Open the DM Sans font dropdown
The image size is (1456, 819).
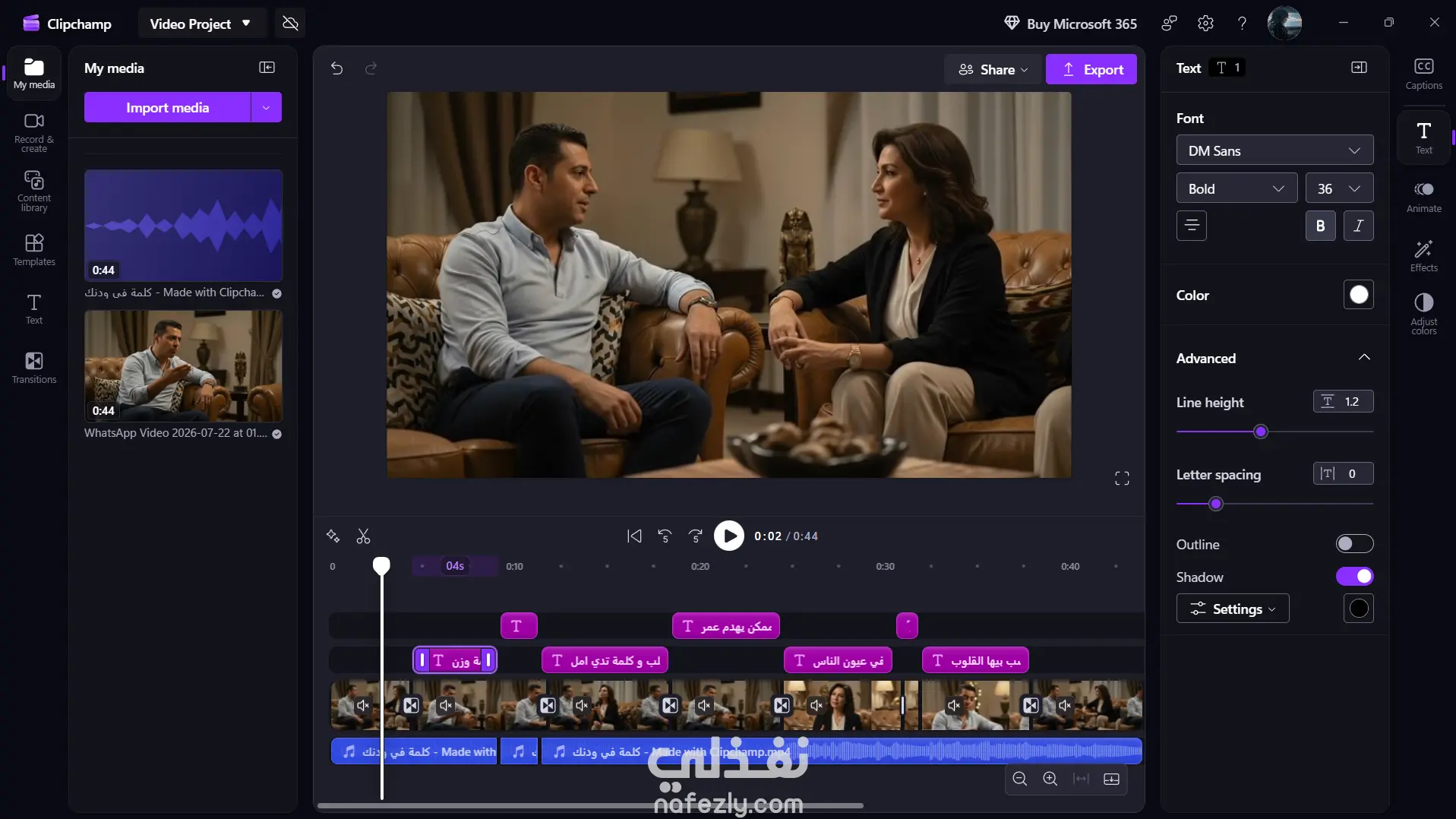click(x=1274, y=150)
